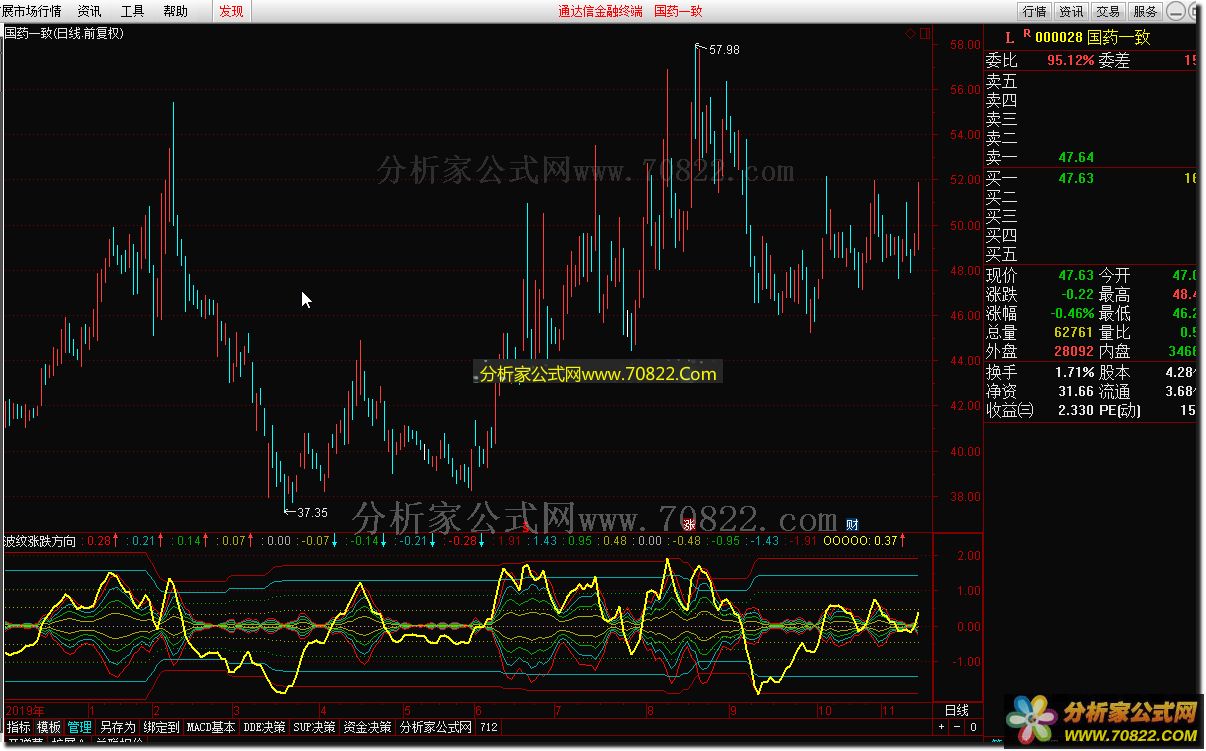Click the 37.35 low price label
Screen dimensions: 1206x751
312,512
